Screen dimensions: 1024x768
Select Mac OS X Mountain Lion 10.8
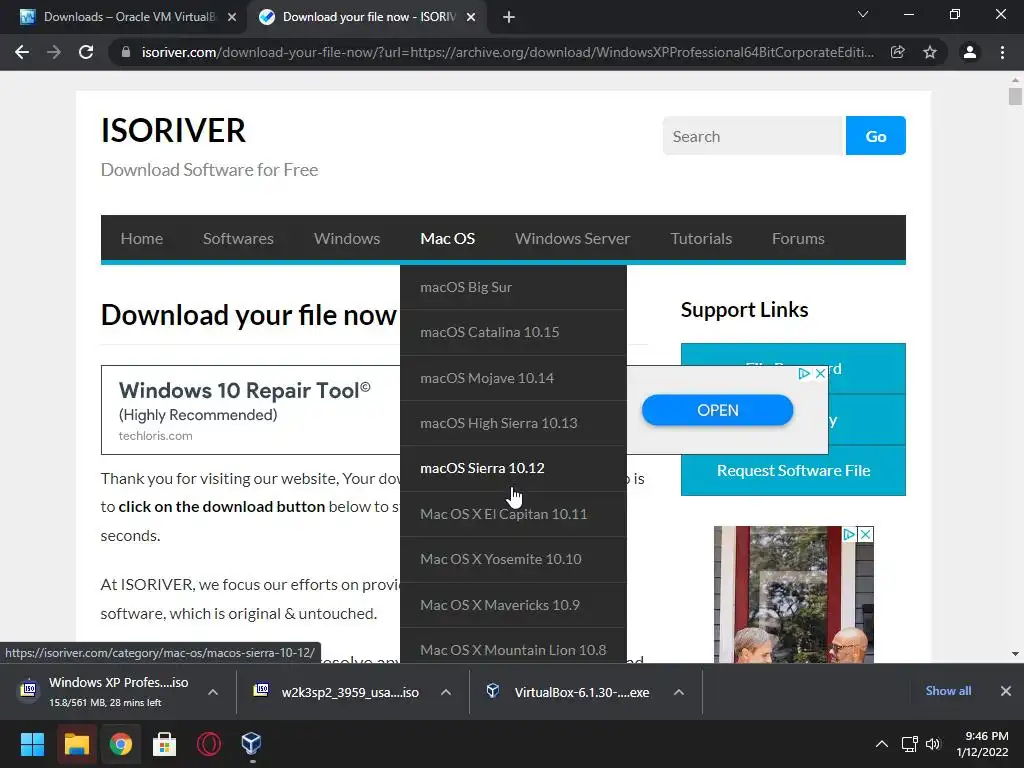(x=513, y=647)
